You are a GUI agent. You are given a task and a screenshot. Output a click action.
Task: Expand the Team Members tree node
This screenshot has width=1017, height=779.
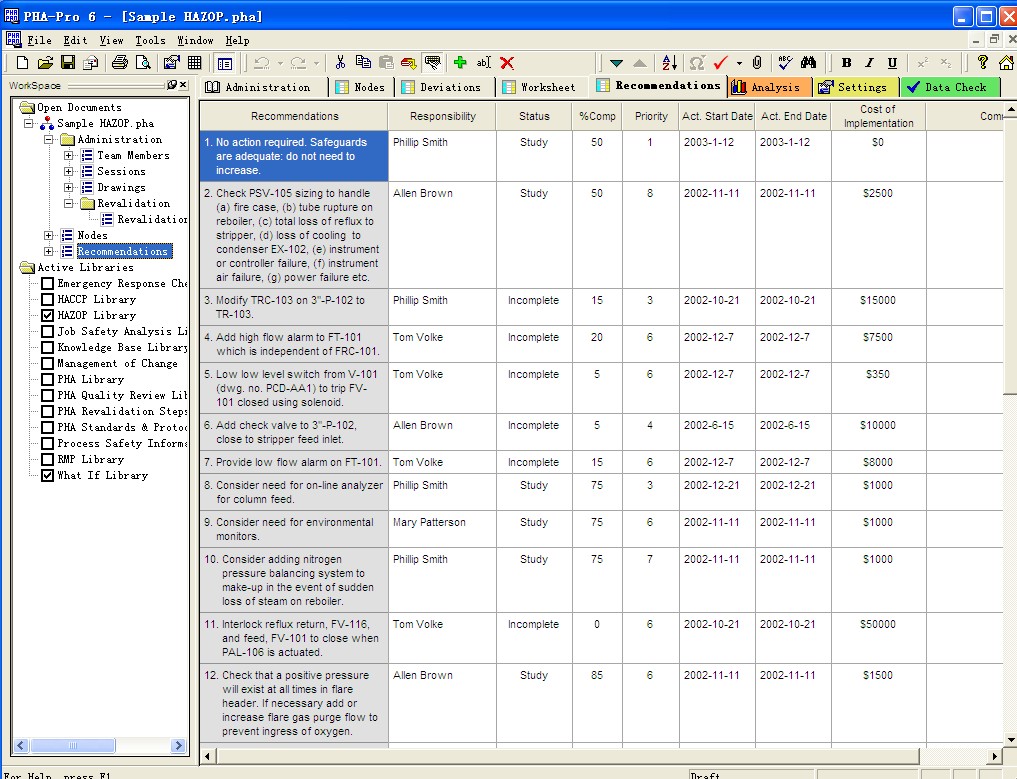tap(69, 156)
